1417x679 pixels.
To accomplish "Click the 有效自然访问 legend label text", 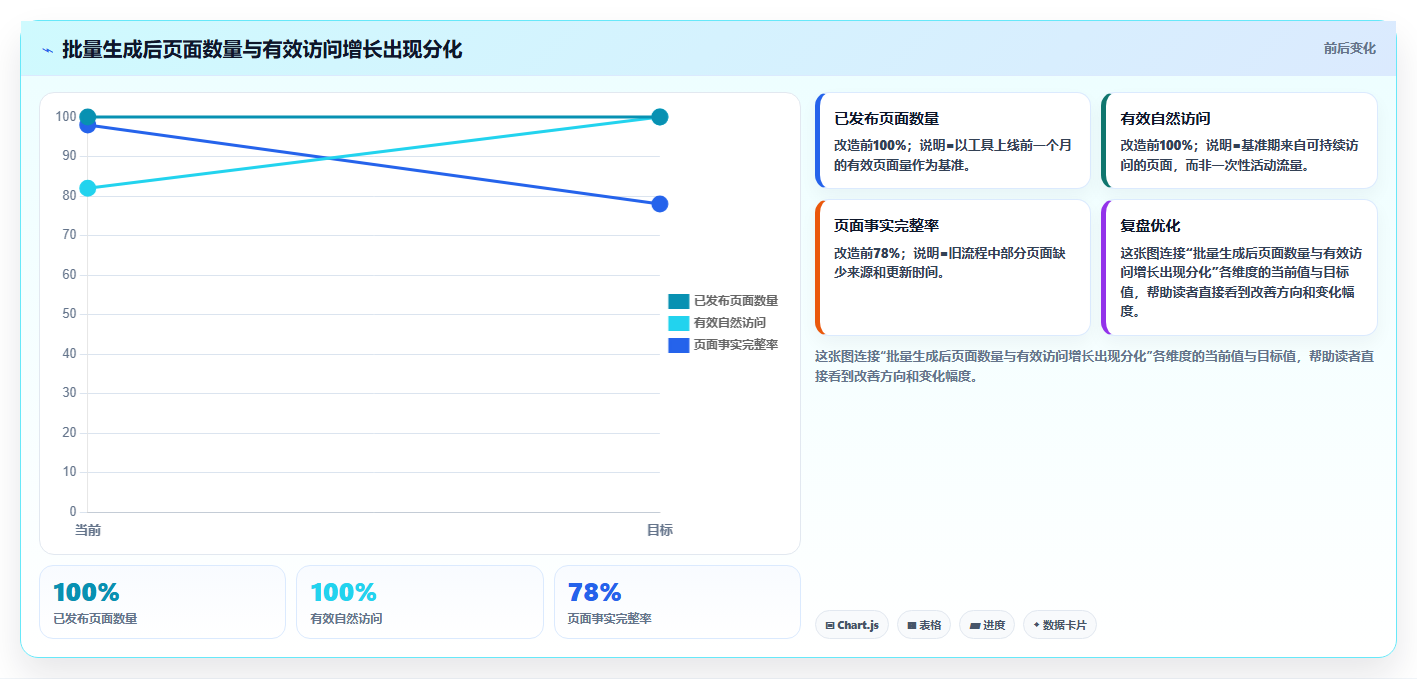I will pos(730,323).
